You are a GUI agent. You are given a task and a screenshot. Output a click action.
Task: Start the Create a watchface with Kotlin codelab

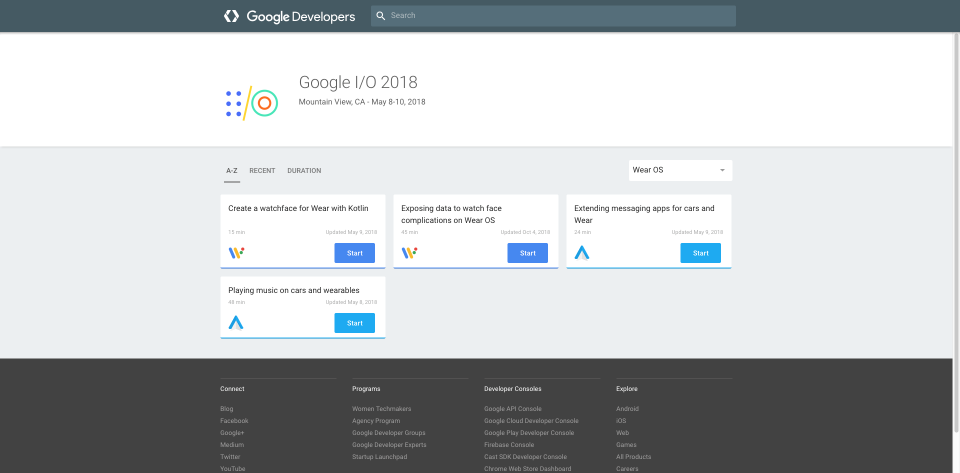tap(354, 253)
